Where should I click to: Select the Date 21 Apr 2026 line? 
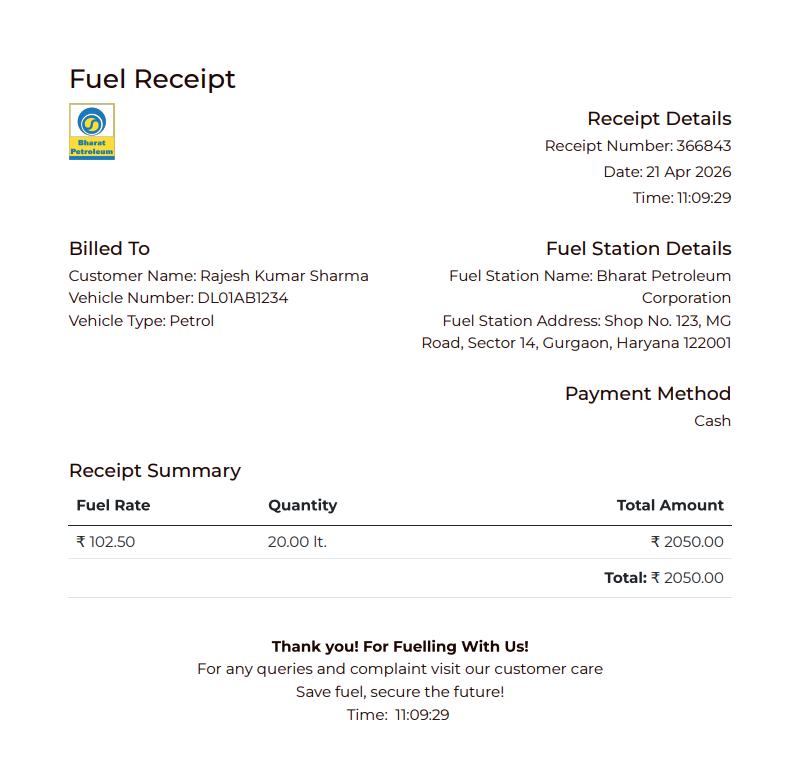click(x=667, y=172)
